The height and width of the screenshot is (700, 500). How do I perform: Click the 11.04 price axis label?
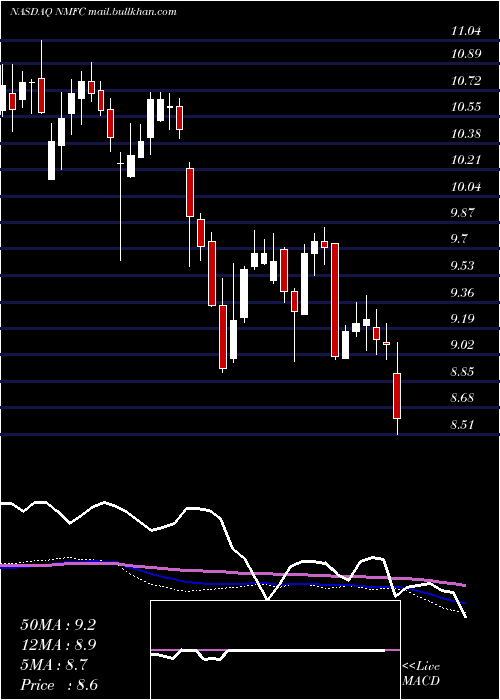(466, 31)
